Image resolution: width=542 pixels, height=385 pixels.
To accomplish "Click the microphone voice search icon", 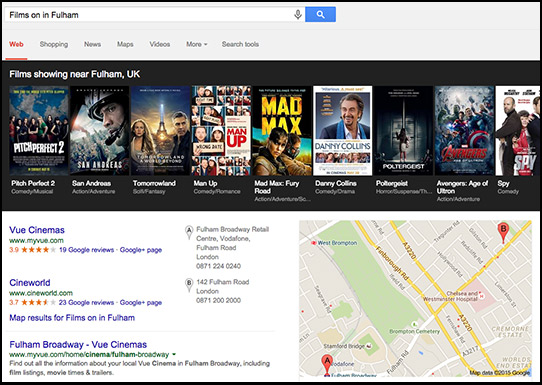I will point(298,15).
